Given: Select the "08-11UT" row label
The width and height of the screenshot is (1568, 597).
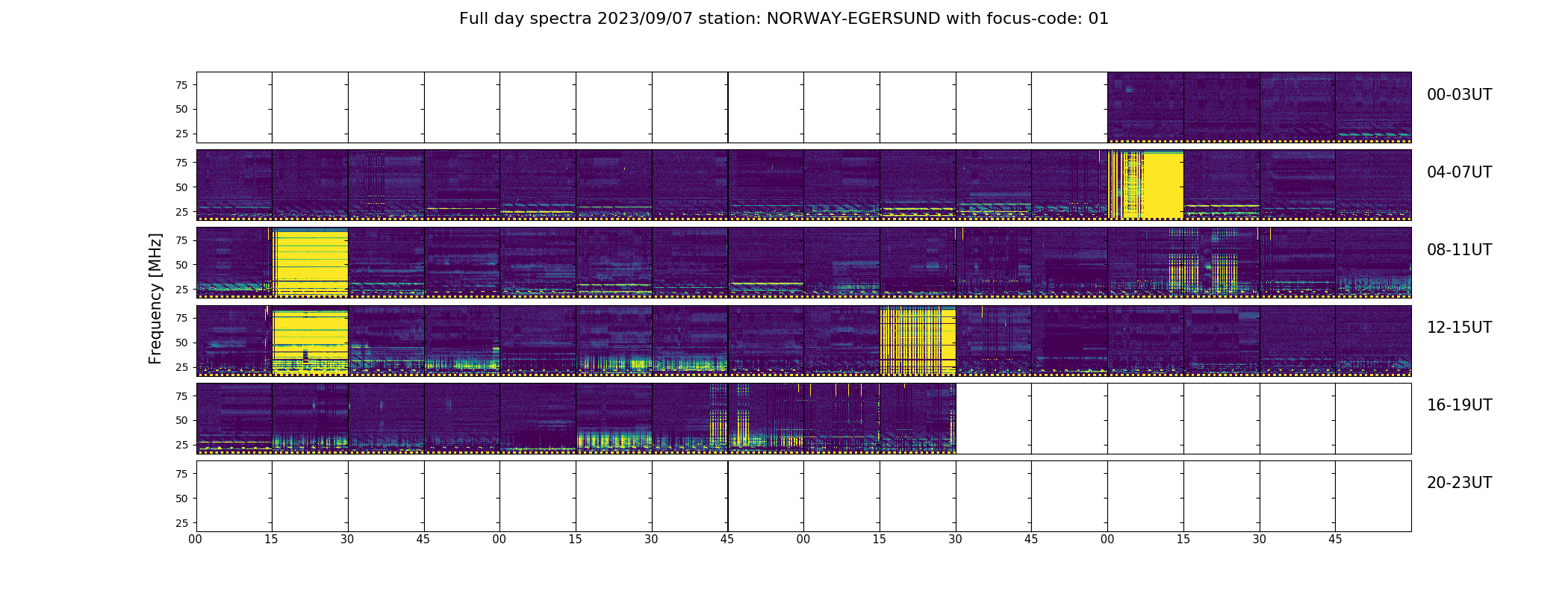Looking at the screenshot, I should tap(1459, 250).
